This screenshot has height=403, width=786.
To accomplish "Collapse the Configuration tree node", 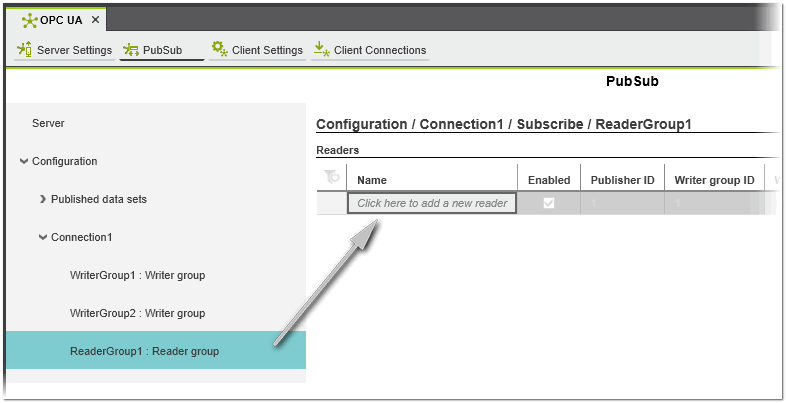I will click(24, 161).
